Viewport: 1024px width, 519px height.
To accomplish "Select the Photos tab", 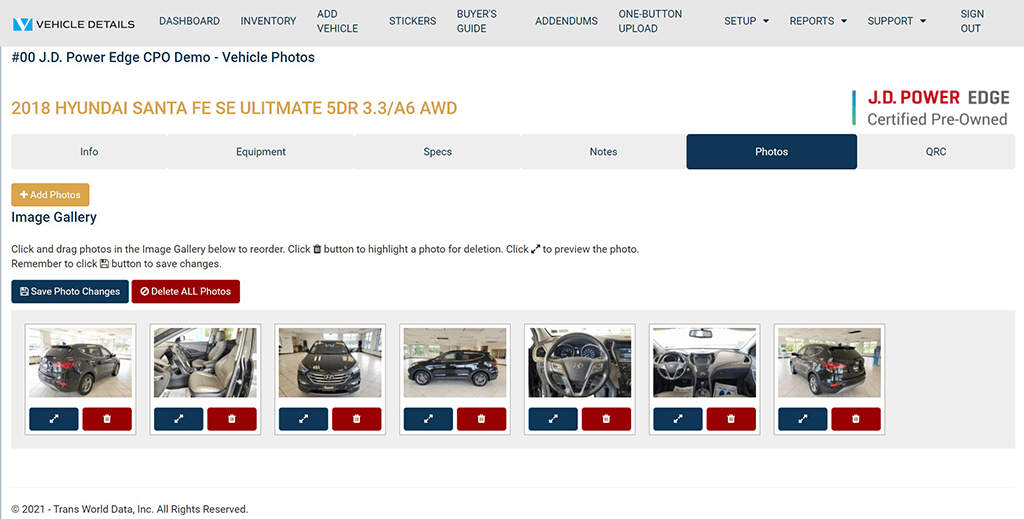I will (x=771, y=151).
